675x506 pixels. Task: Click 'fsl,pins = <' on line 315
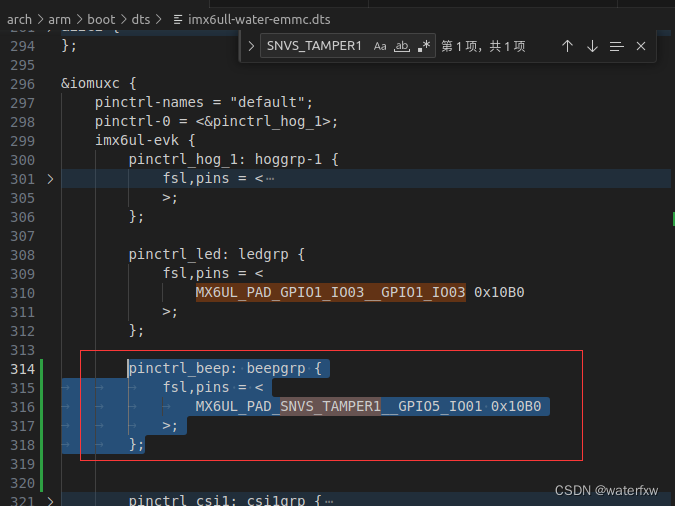[x=213, y=387]
